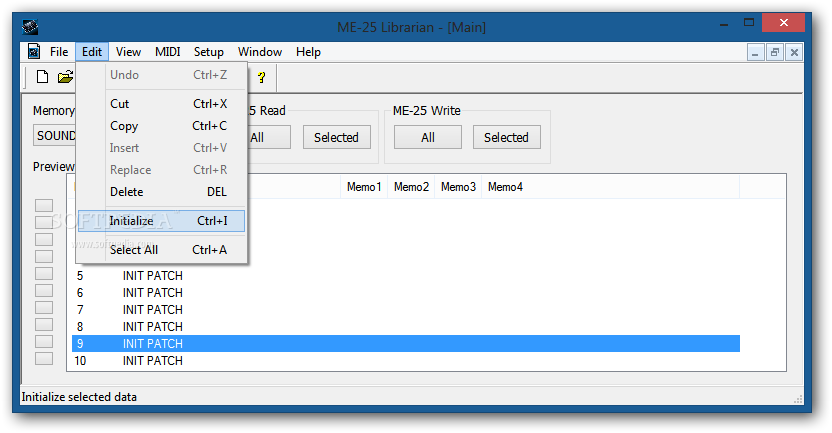Click the Preview button beside patch 8

tap(44, 324)
